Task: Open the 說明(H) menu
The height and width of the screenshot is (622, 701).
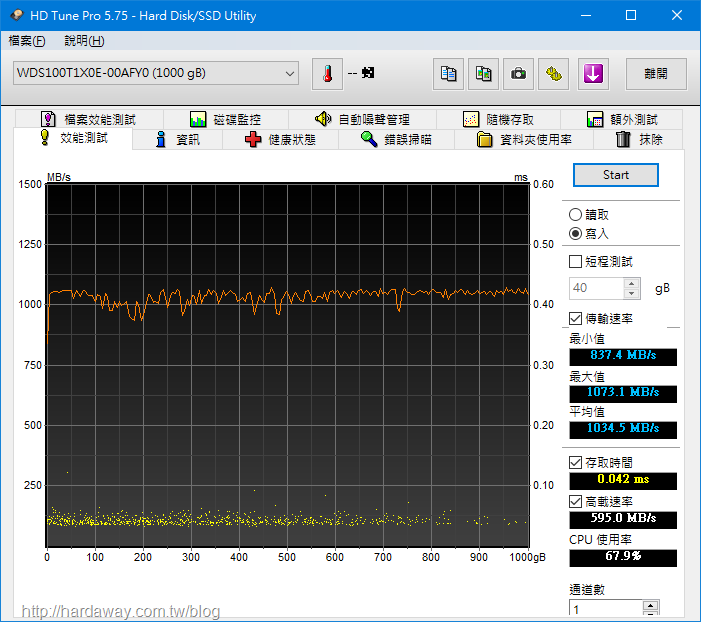Action: click(84, 41)
